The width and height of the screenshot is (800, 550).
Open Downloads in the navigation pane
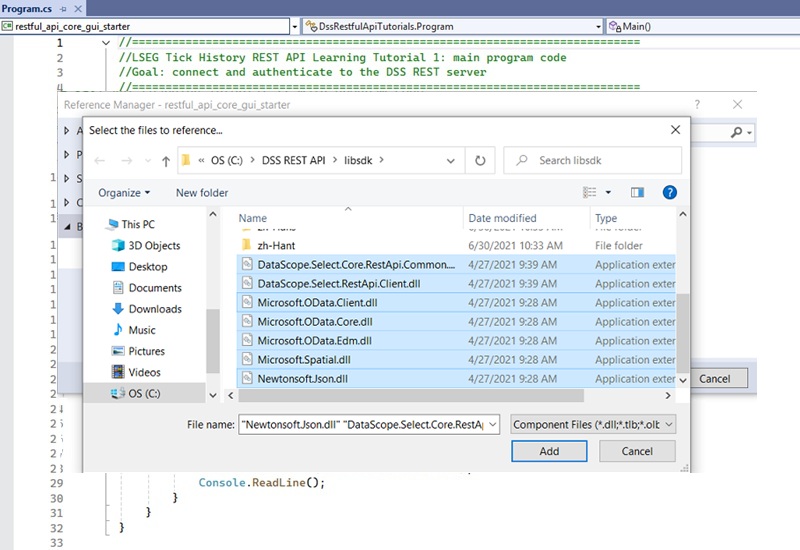click(x=154, y=309)
